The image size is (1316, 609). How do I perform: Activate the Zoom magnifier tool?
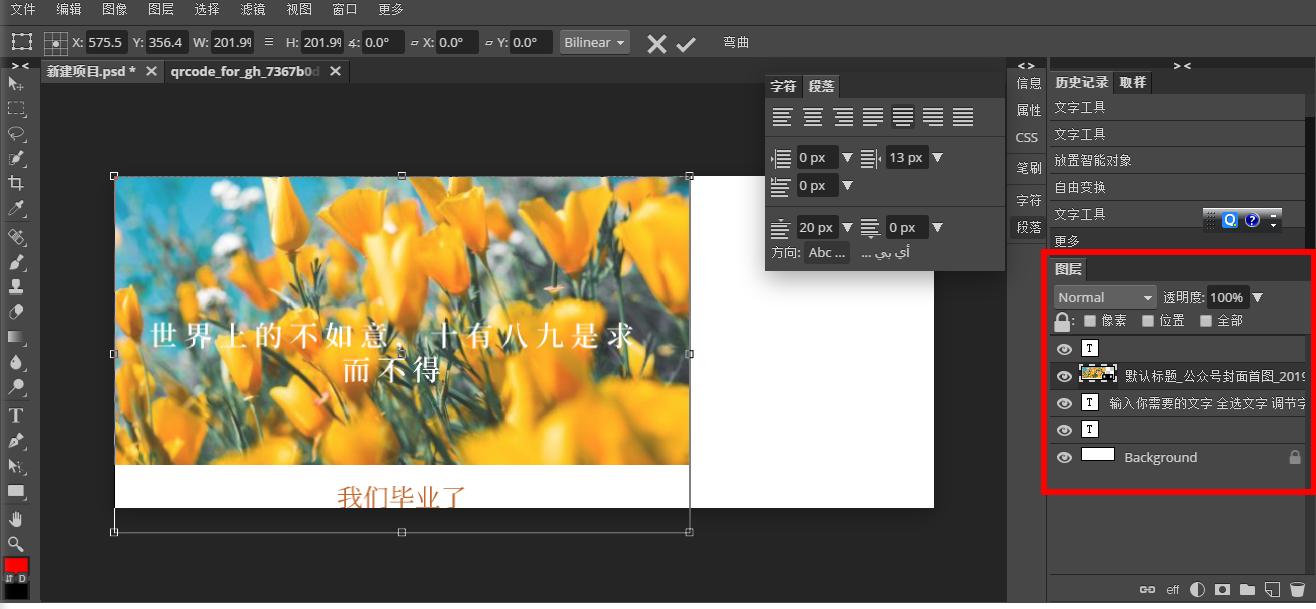pos(16,544)
